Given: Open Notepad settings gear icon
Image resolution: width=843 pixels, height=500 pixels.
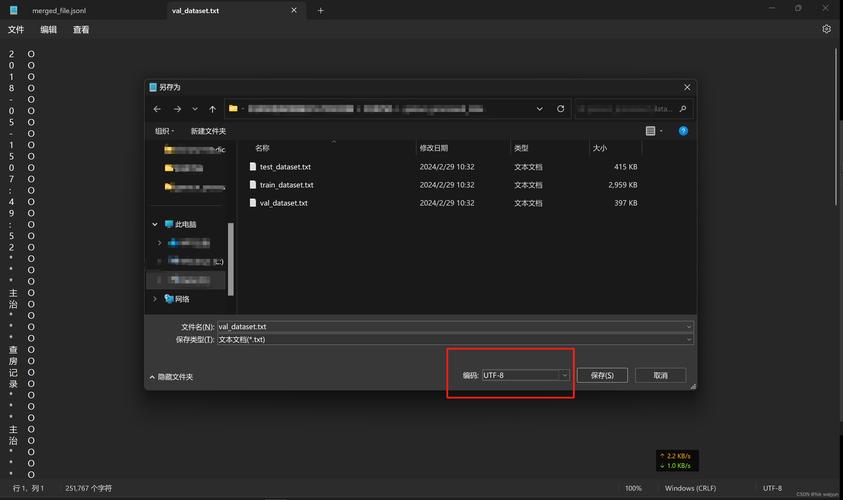Looking at the screenshot, I should 826,30.
